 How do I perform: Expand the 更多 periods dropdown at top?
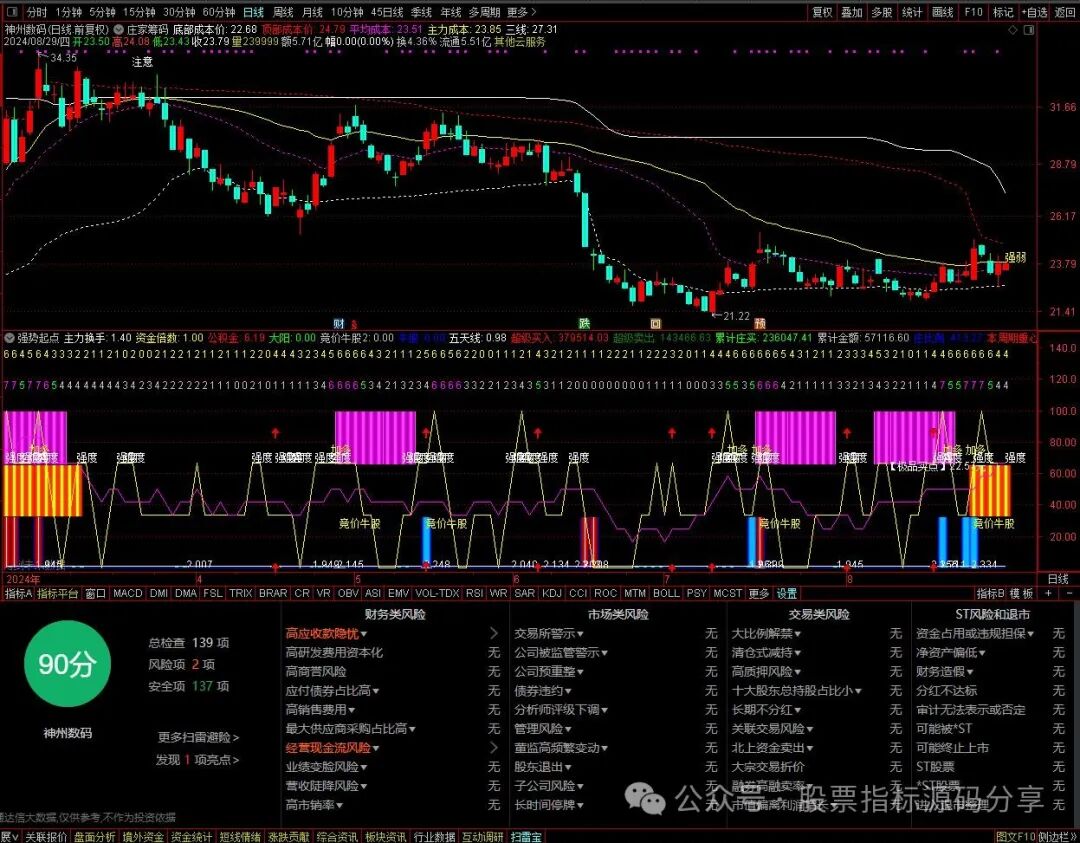click(521, 12)
